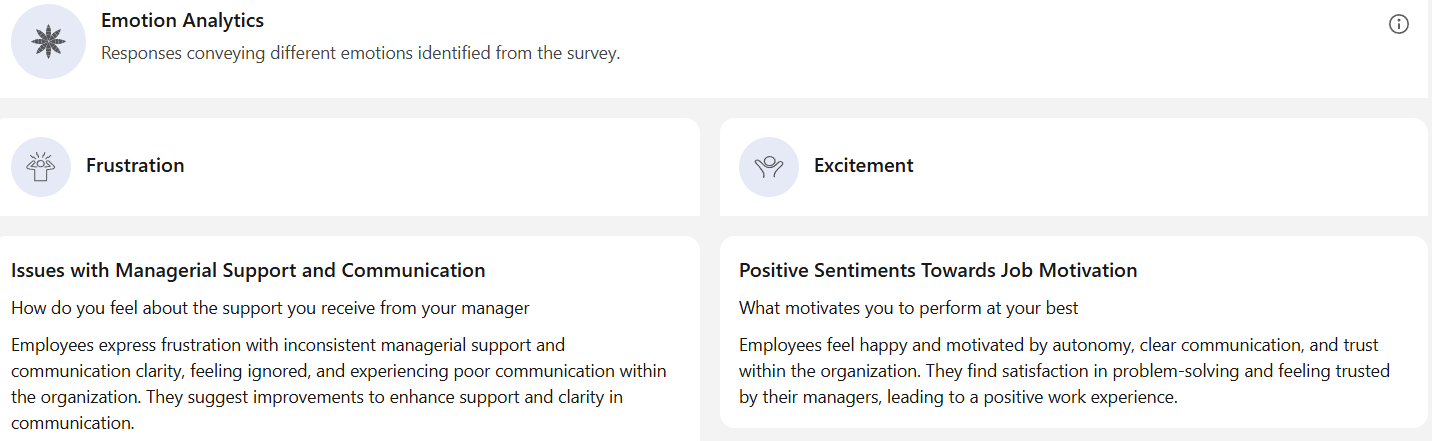Screen dimensions: 1432x441
Task: Click the survey responses description subtitle
Action: pos(361,53)
